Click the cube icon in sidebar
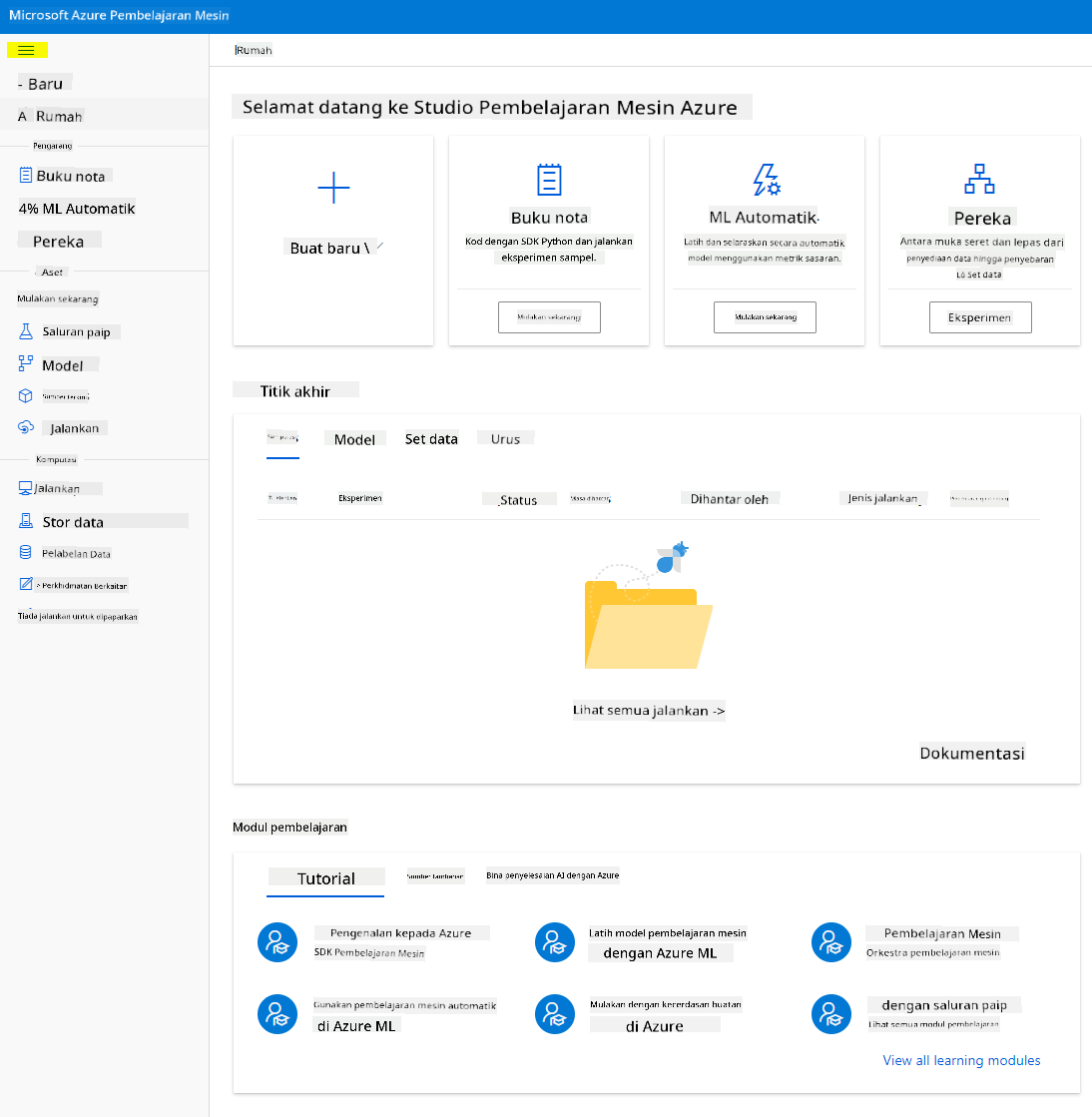Image resolution: width=1092 pixels, height=1117 pixels. tap(26, 396)
